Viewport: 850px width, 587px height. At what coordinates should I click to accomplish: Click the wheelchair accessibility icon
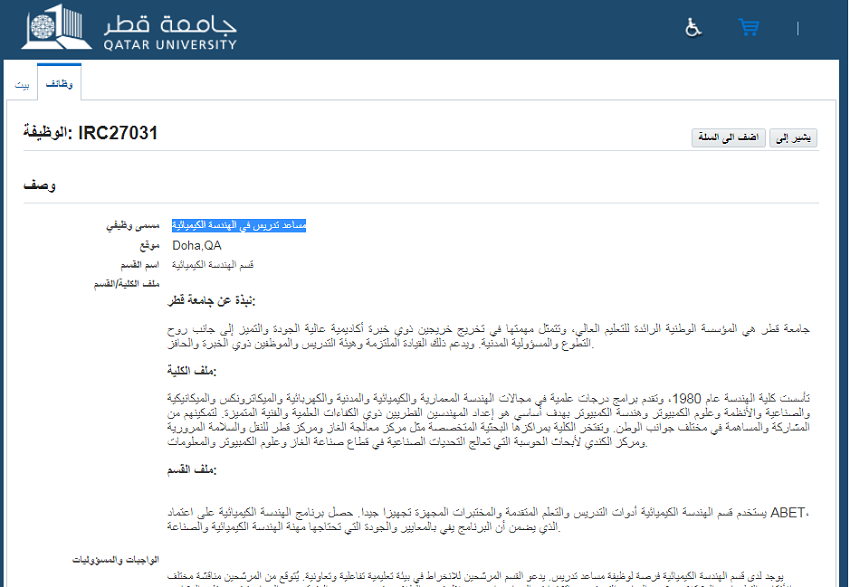(x=693, y=28)
